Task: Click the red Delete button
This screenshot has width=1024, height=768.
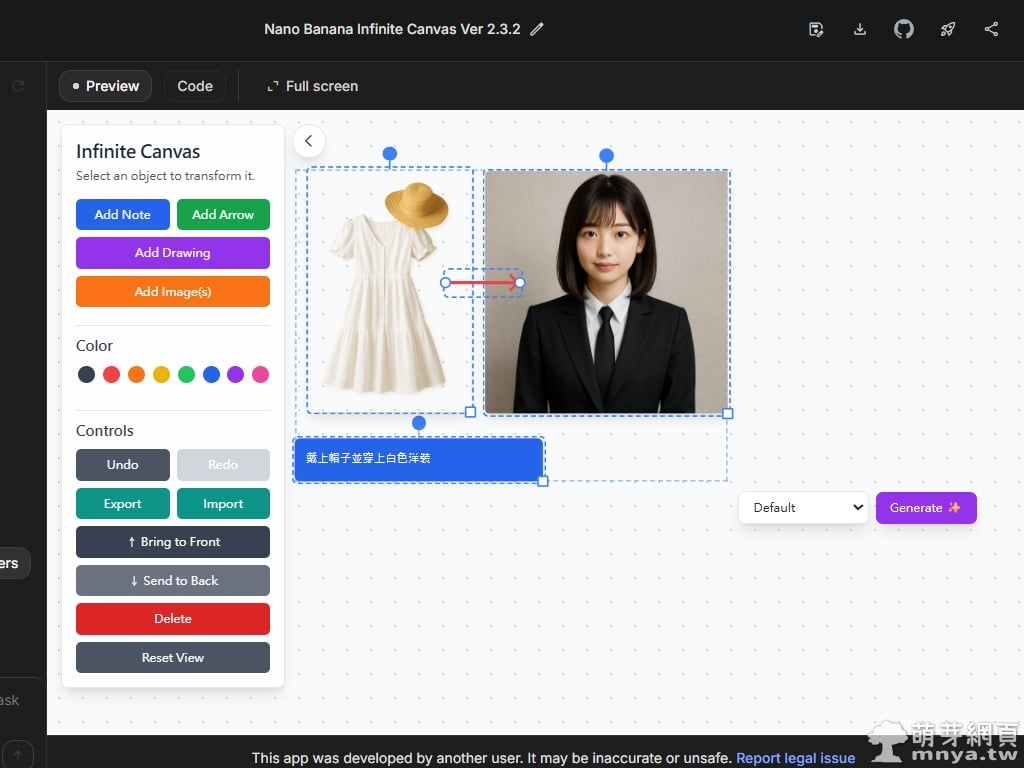Action: [173, 619]
